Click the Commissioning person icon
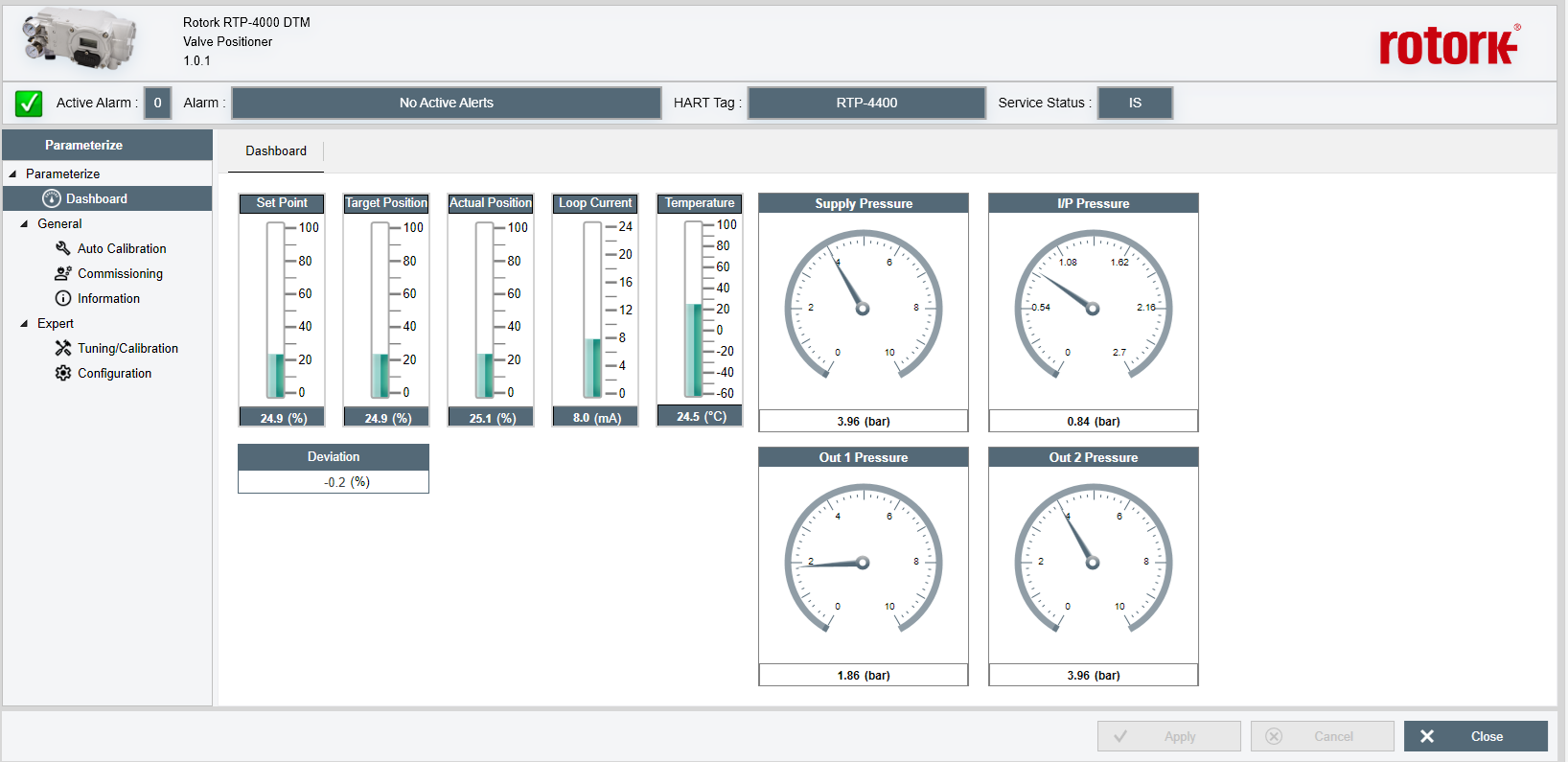1568x762 pixels. [x=63, y=273]
